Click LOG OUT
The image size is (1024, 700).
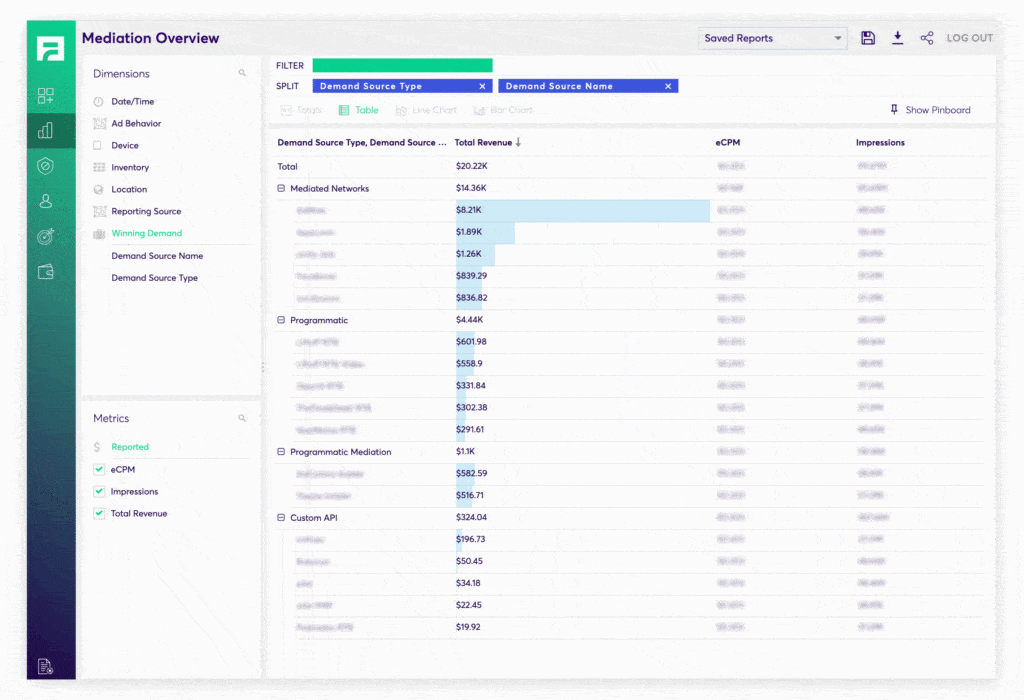968,37
